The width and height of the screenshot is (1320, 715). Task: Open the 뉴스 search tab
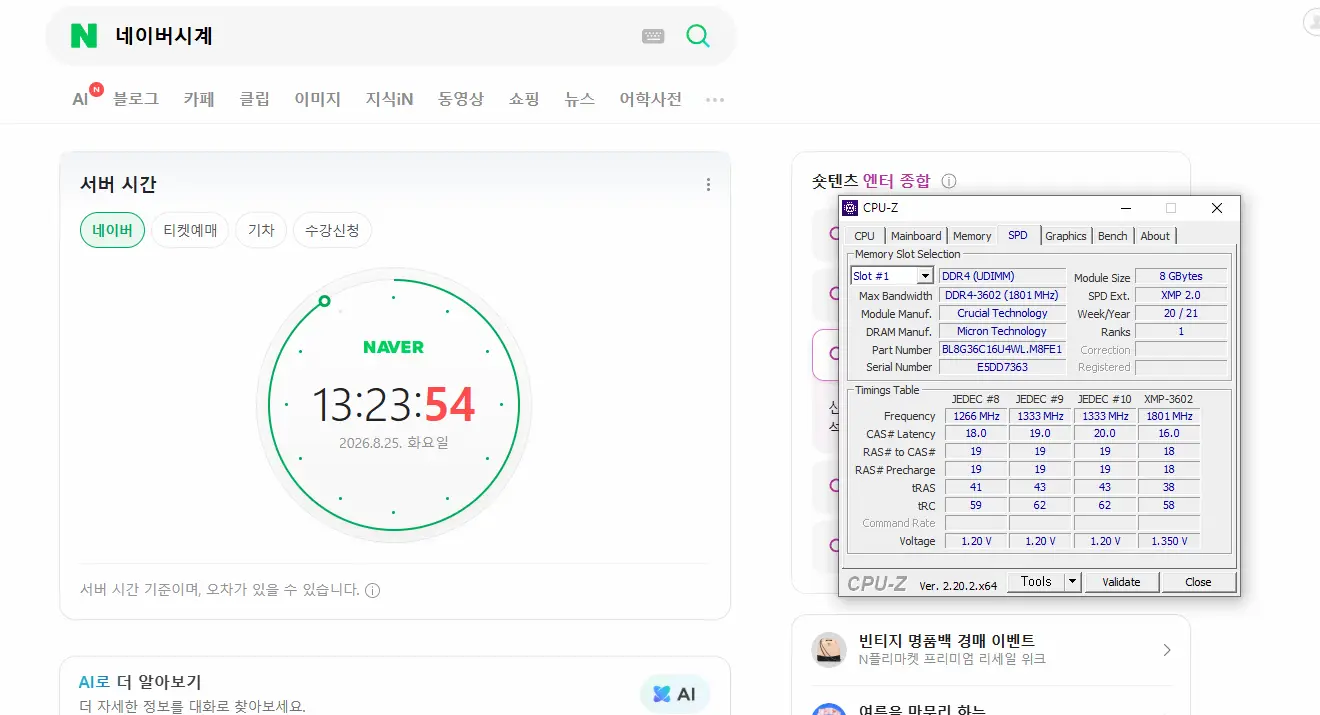(x=580, y=99)
